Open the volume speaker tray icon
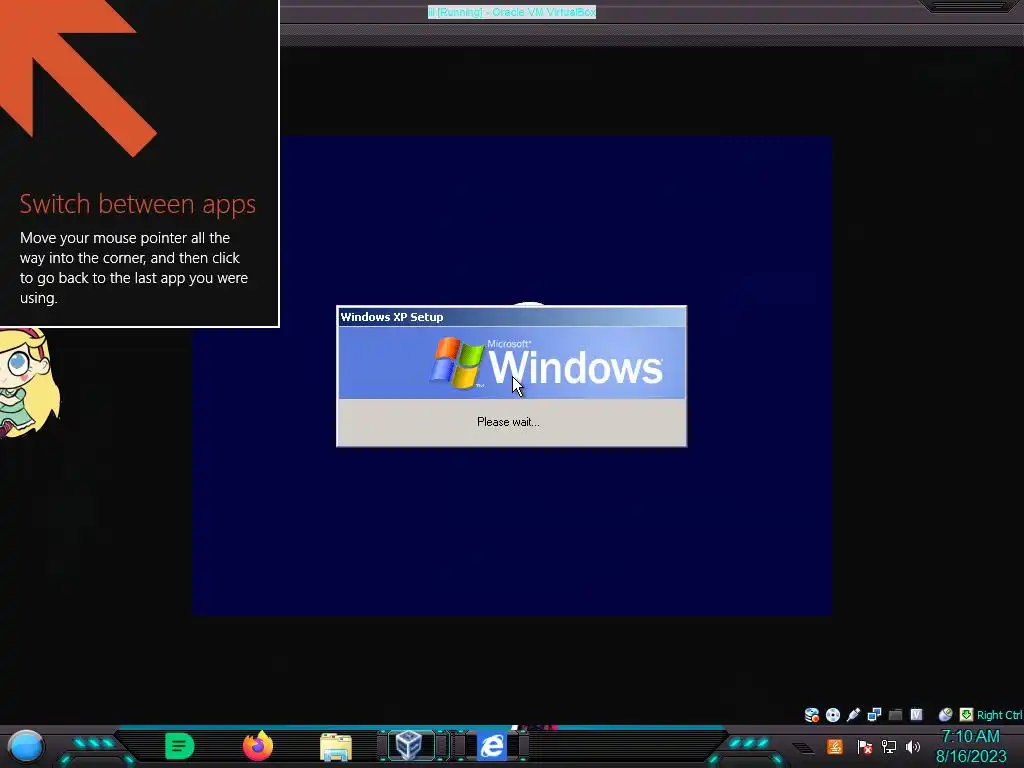The width and height of the screenshot is (1024, 768). pos(912,746)
